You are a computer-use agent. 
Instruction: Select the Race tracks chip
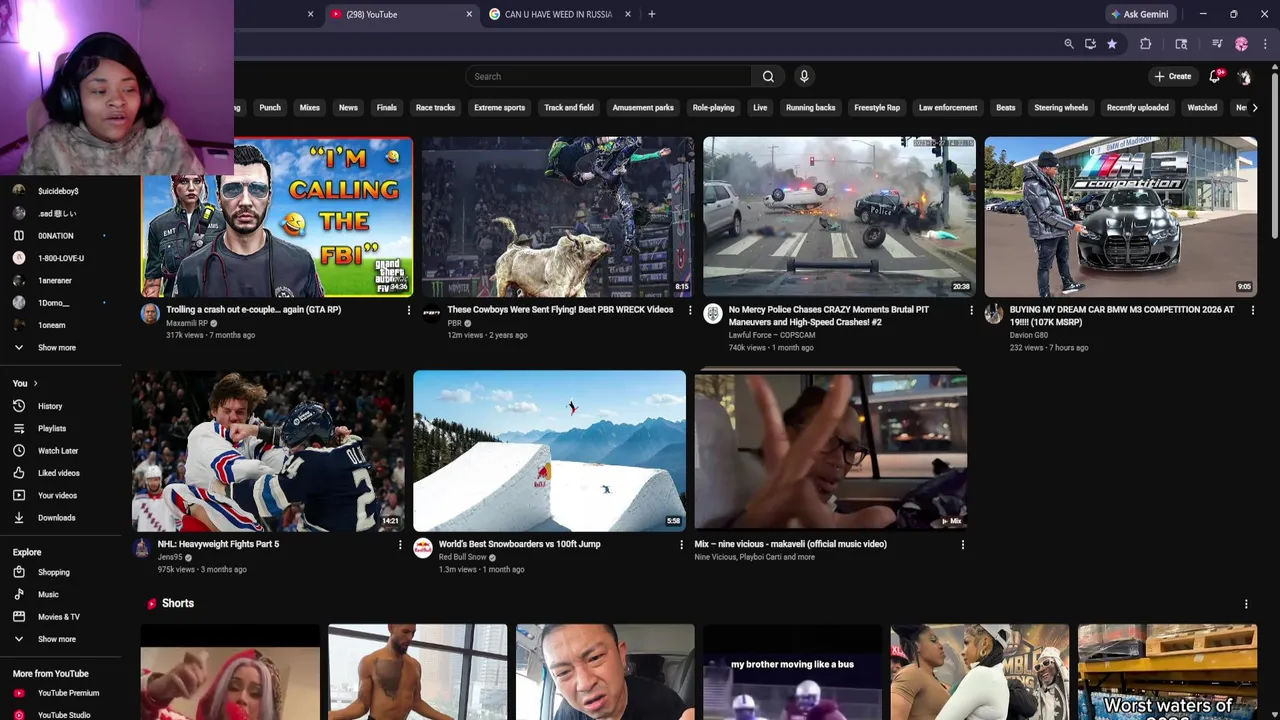click(435, 107)
